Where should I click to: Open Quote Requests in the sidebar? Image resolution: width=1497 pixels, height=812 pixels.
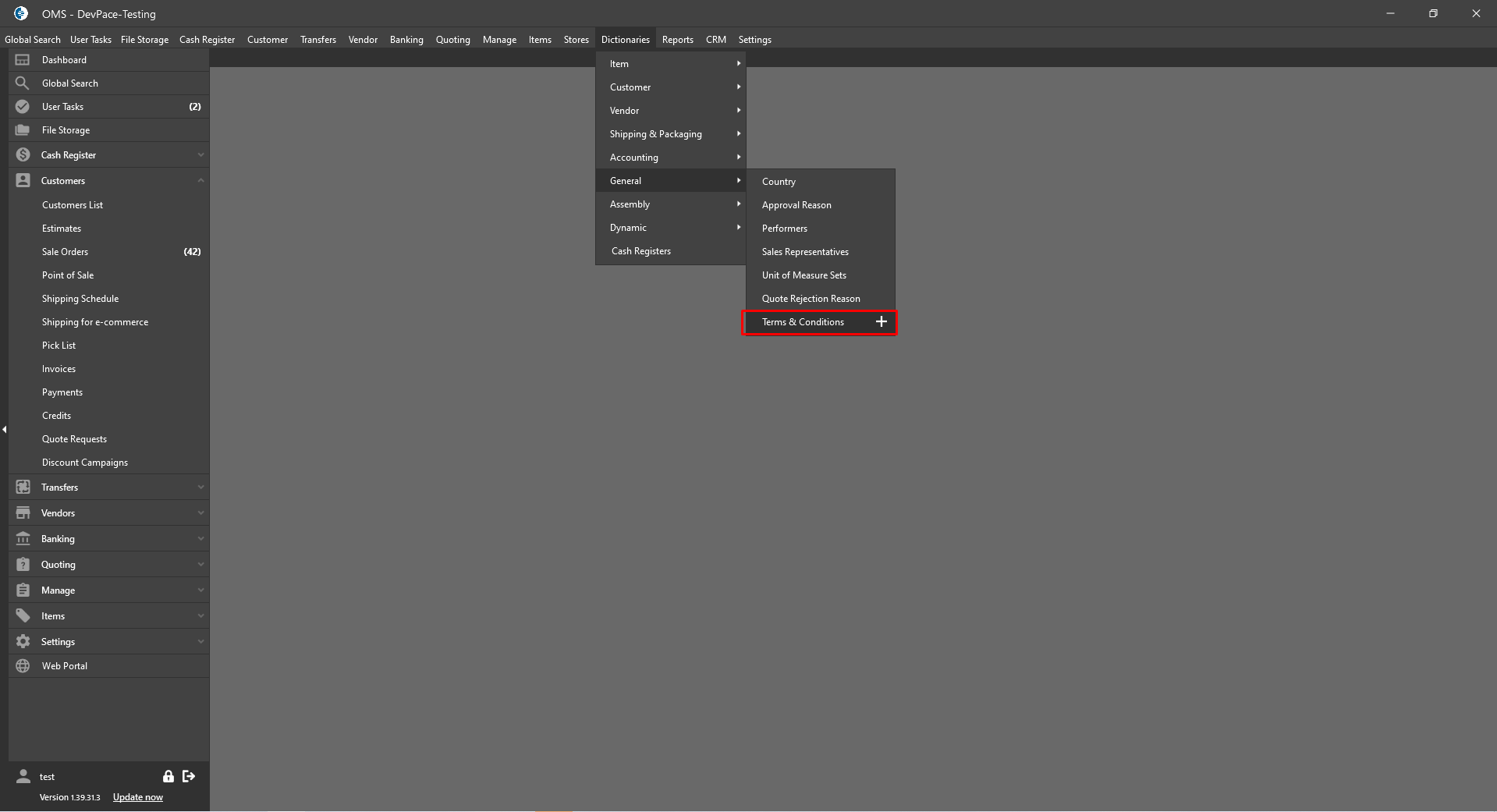(108, 439)
